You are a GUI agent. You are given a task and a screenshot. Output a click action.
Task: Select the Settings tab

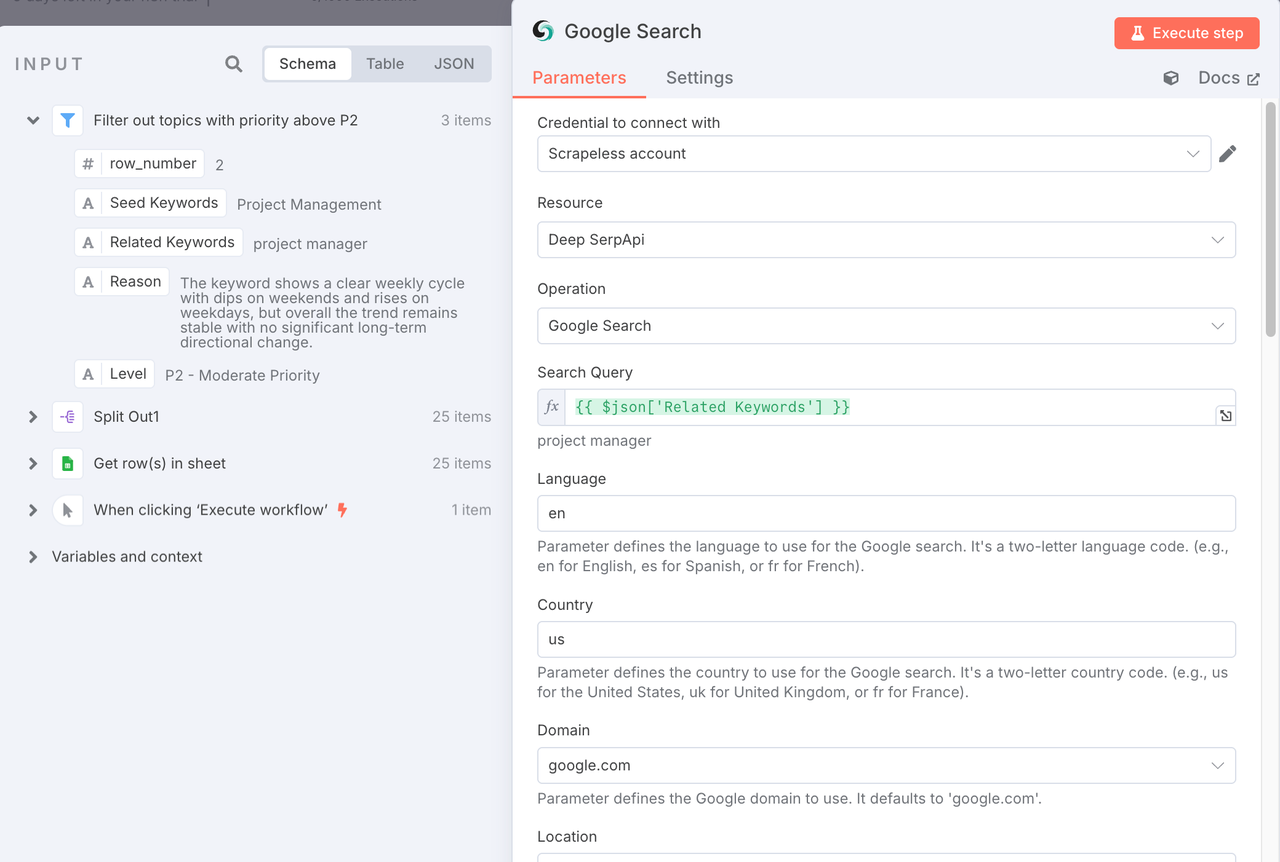699,78
